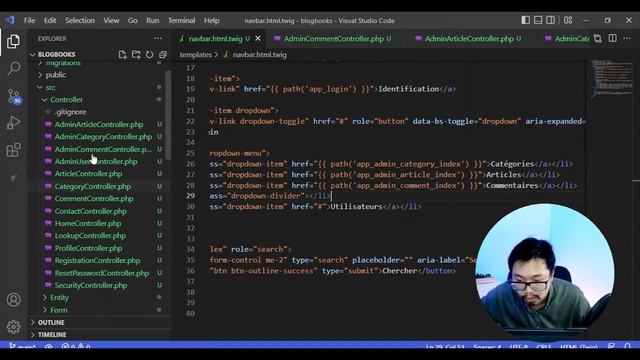Open .gitignore in Controller folder
The height and width of the screenshot is (360, 640).
click(70, 112)
